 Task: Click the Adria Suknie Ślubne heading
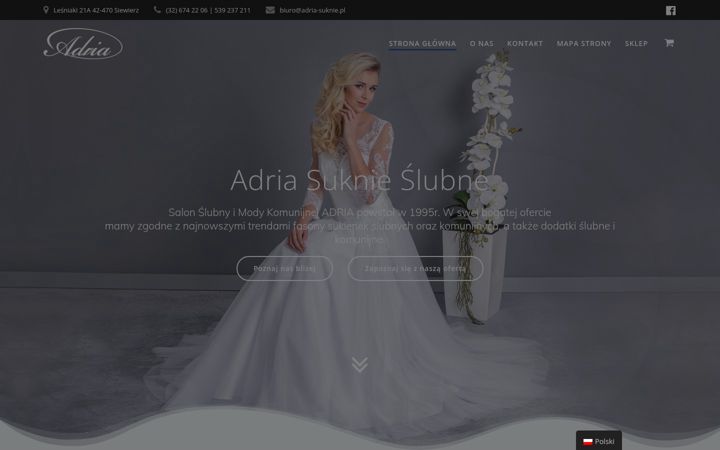[x=360, y=180]
